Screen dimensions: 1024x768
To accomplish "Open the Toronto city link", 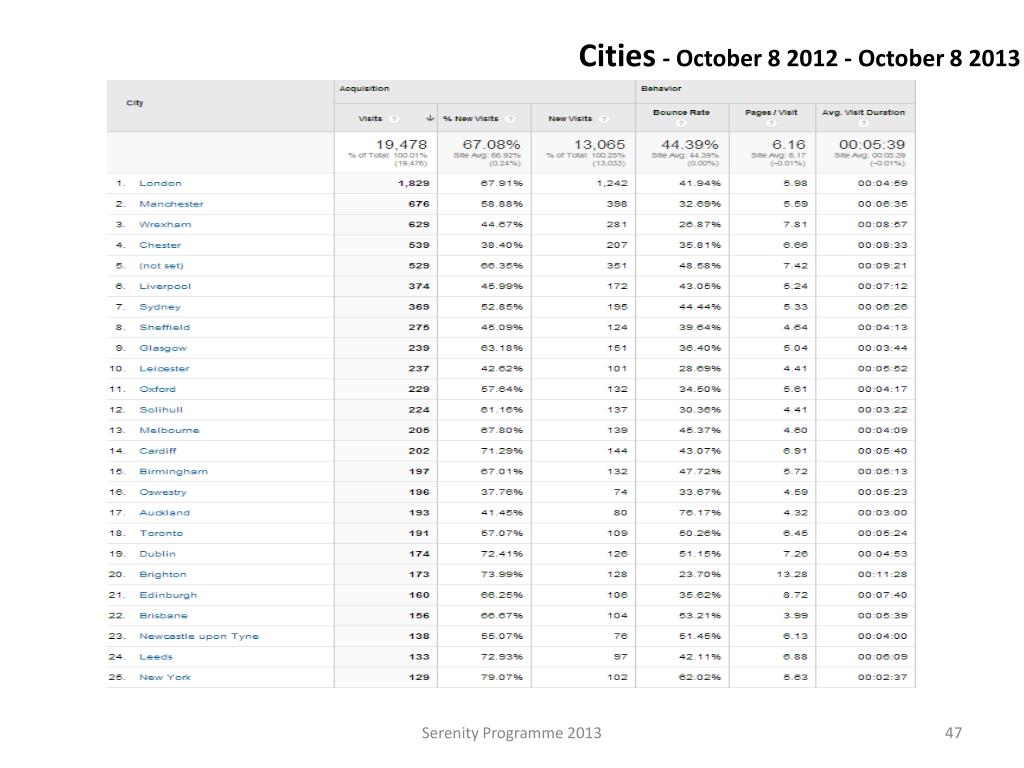I will (161, 533).
